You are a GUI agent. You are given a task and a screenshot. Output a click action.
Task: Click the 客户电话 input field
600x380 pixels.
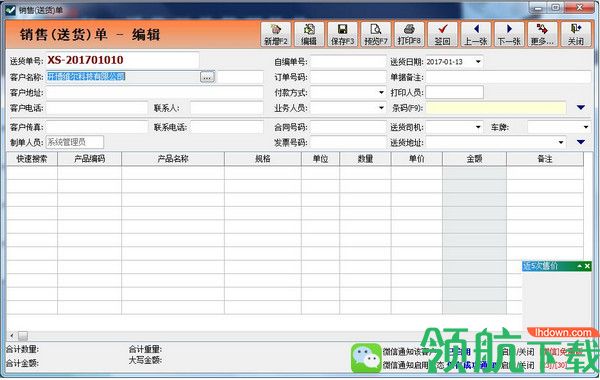click(x=96, y=108)
